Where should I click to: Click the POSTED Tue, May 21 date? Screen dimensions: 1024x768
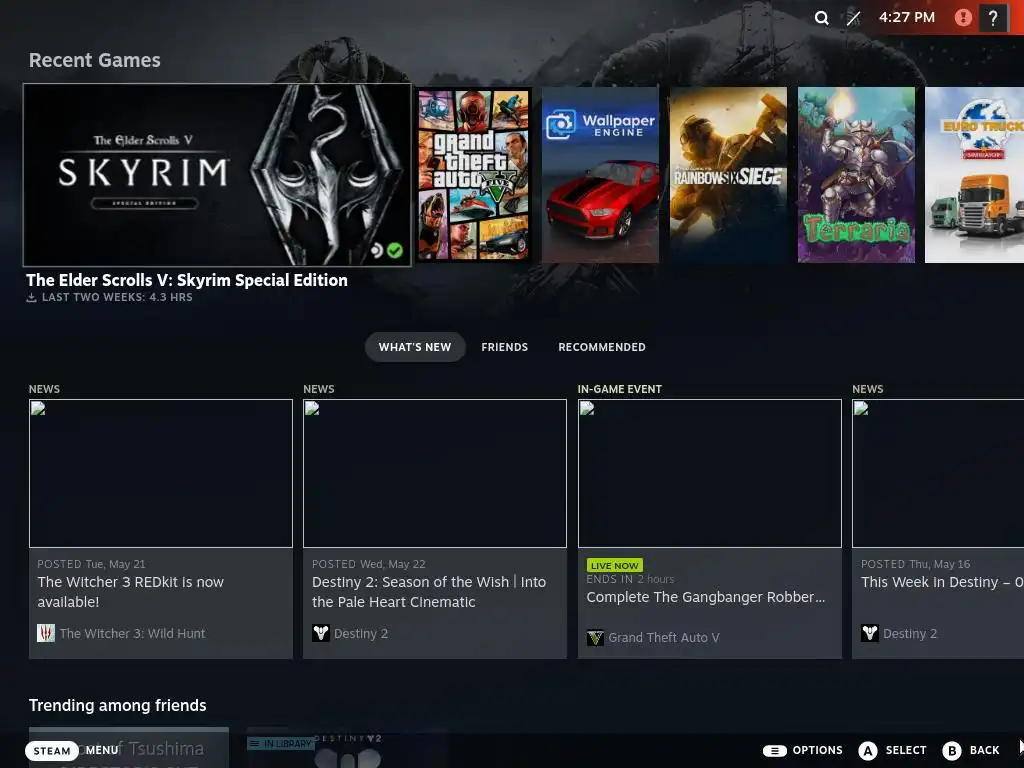(x=91, y=564)
